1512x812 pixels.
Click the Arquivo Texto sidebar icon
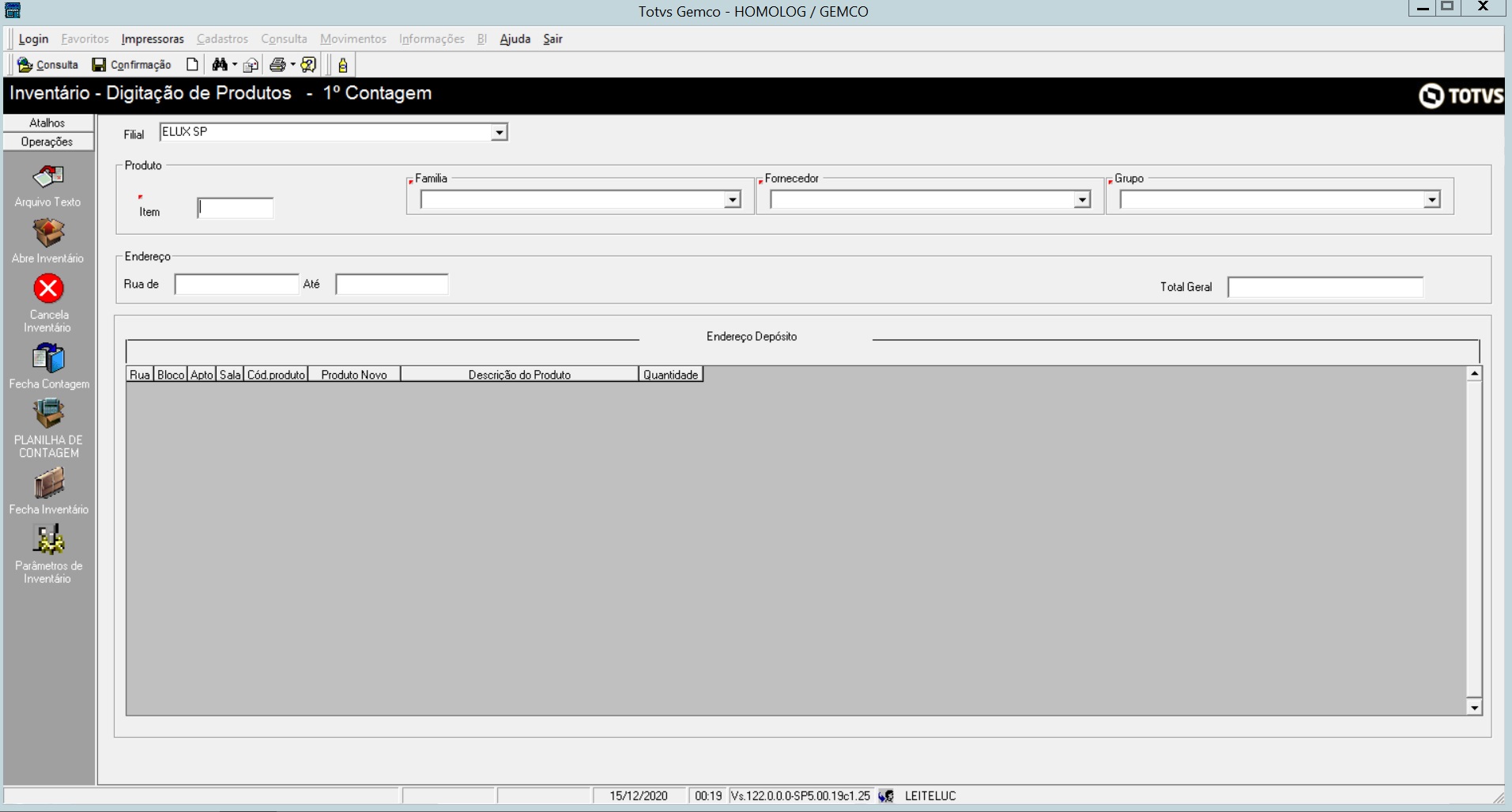pos(48,176)
